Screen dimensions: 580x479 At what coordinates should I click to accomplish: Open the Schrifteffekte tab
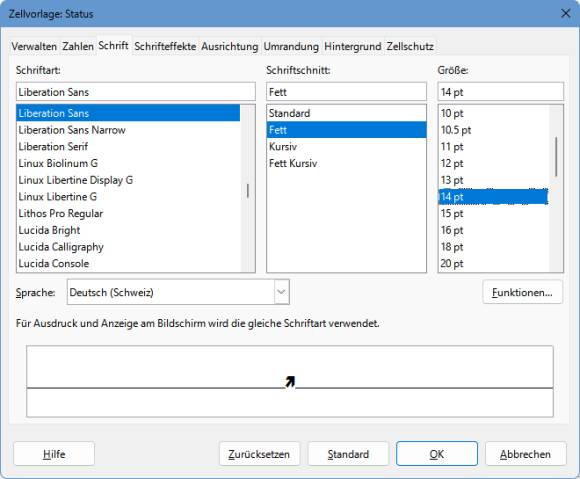tap(165, 47)
